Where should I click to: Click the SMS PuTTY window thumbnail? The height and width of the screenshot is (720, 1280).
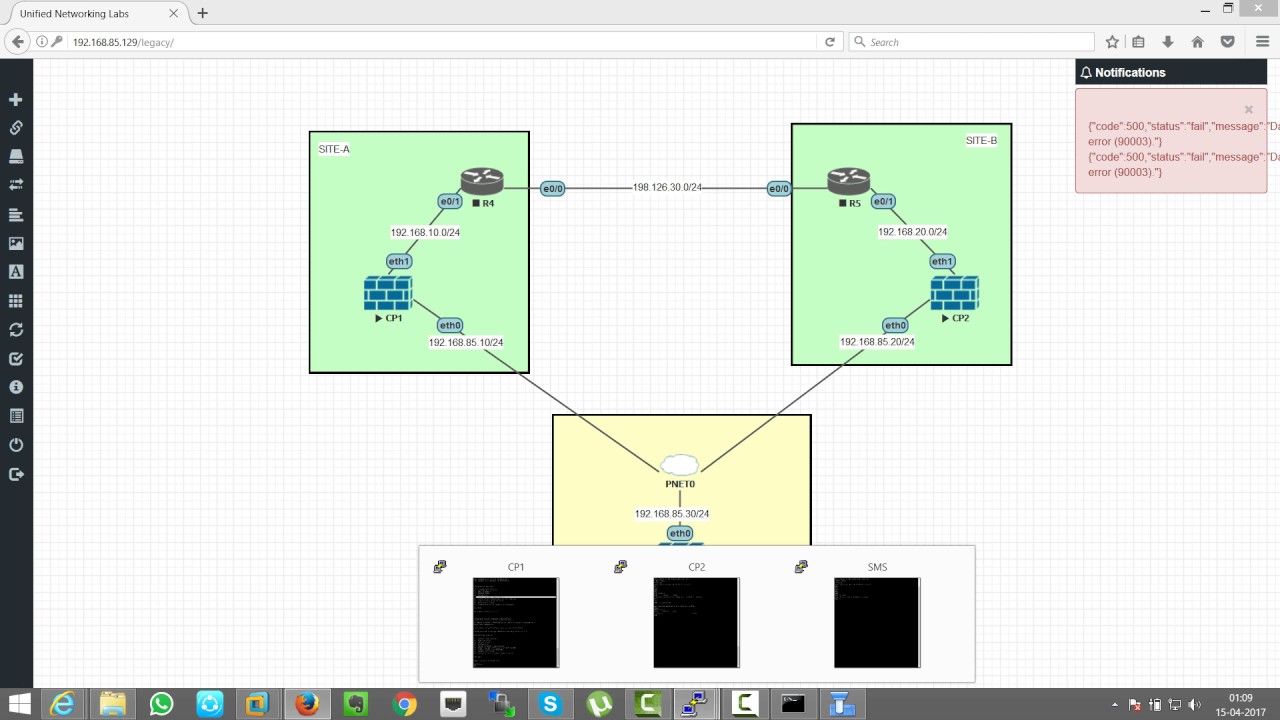[x=877, y=622]
